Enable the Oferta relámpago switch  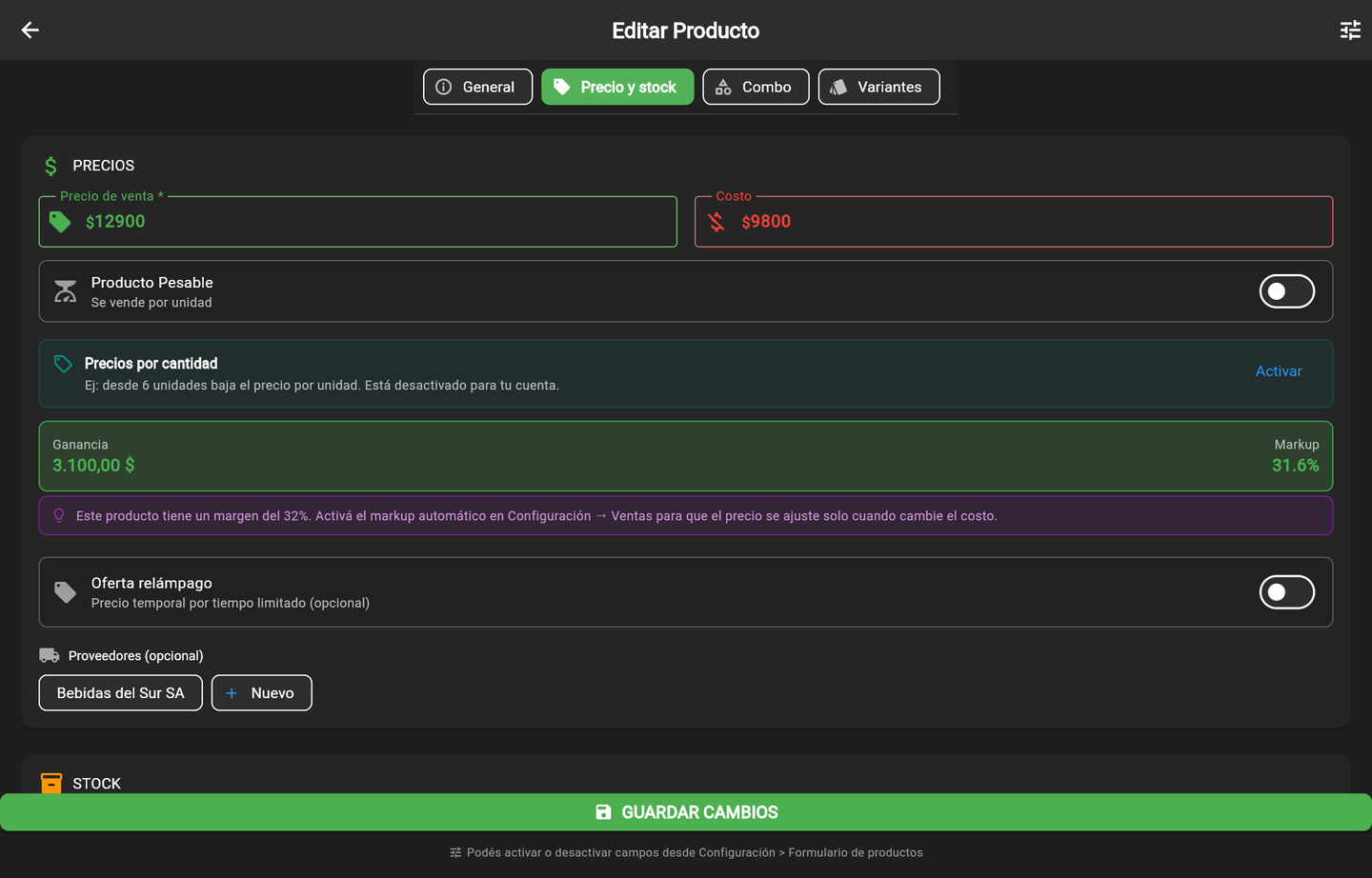coord(1286,592)
